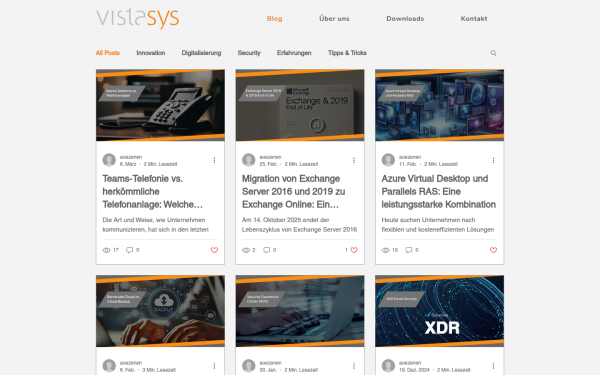Open more actions on Azure Virtual Desktop post
Screen dimensions: 600x375
pyautogui.click(x=493, y=160)
